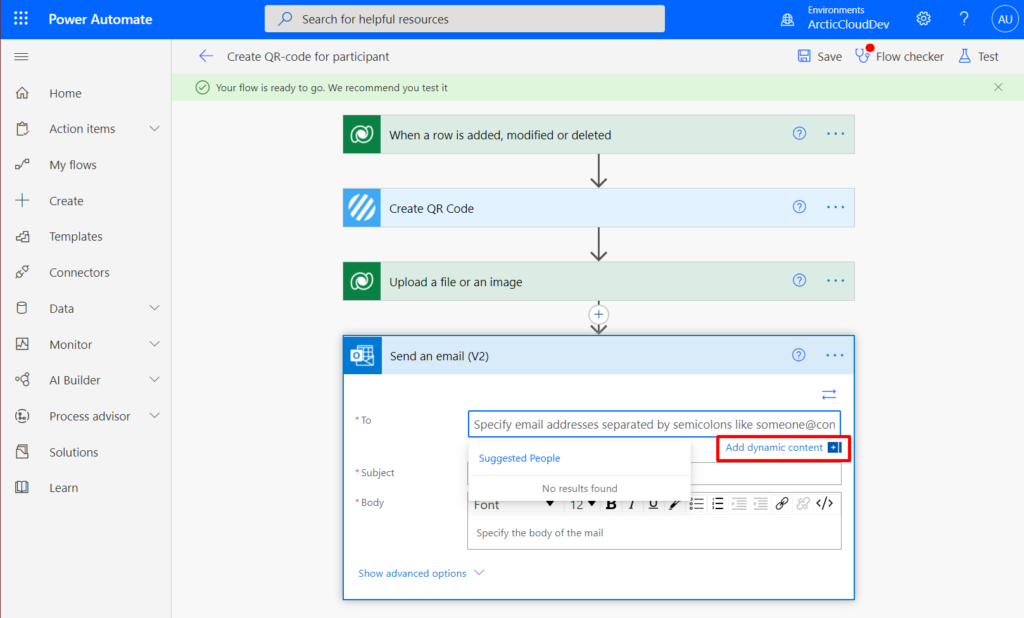1024x618 pixels.
Task: Toggle italic formatting
Action: [632, 504]
